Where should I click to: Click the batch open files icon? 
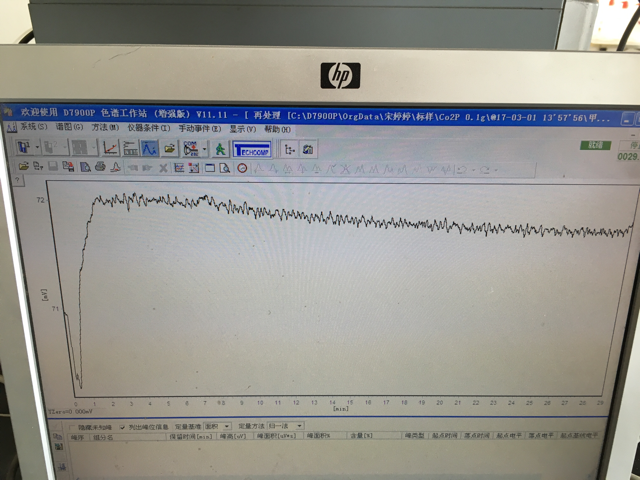(x=38, y=166)
